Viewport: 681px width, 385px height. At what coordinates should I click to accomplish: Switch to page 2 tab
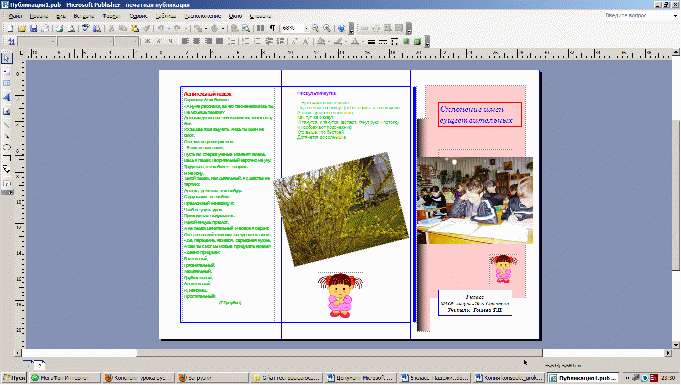click(x=40, y=365)
